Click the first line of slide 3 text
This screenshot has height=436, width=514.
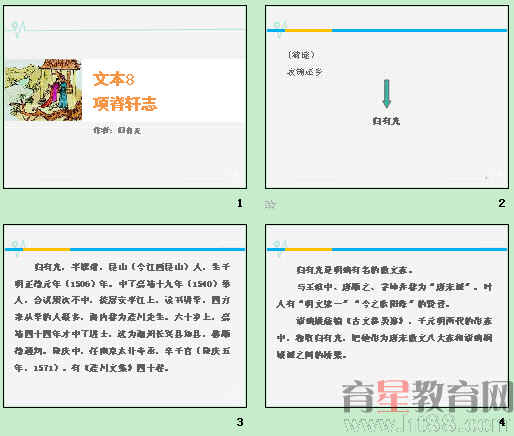pos(132,267)
